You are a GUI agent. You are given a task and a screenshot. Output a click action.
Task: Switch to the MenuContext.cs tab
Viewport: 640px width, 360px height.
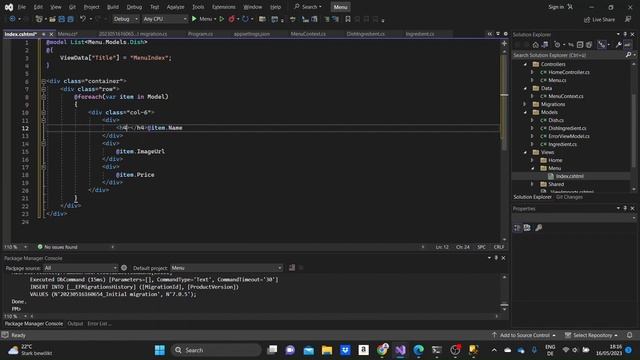[308, 34]
